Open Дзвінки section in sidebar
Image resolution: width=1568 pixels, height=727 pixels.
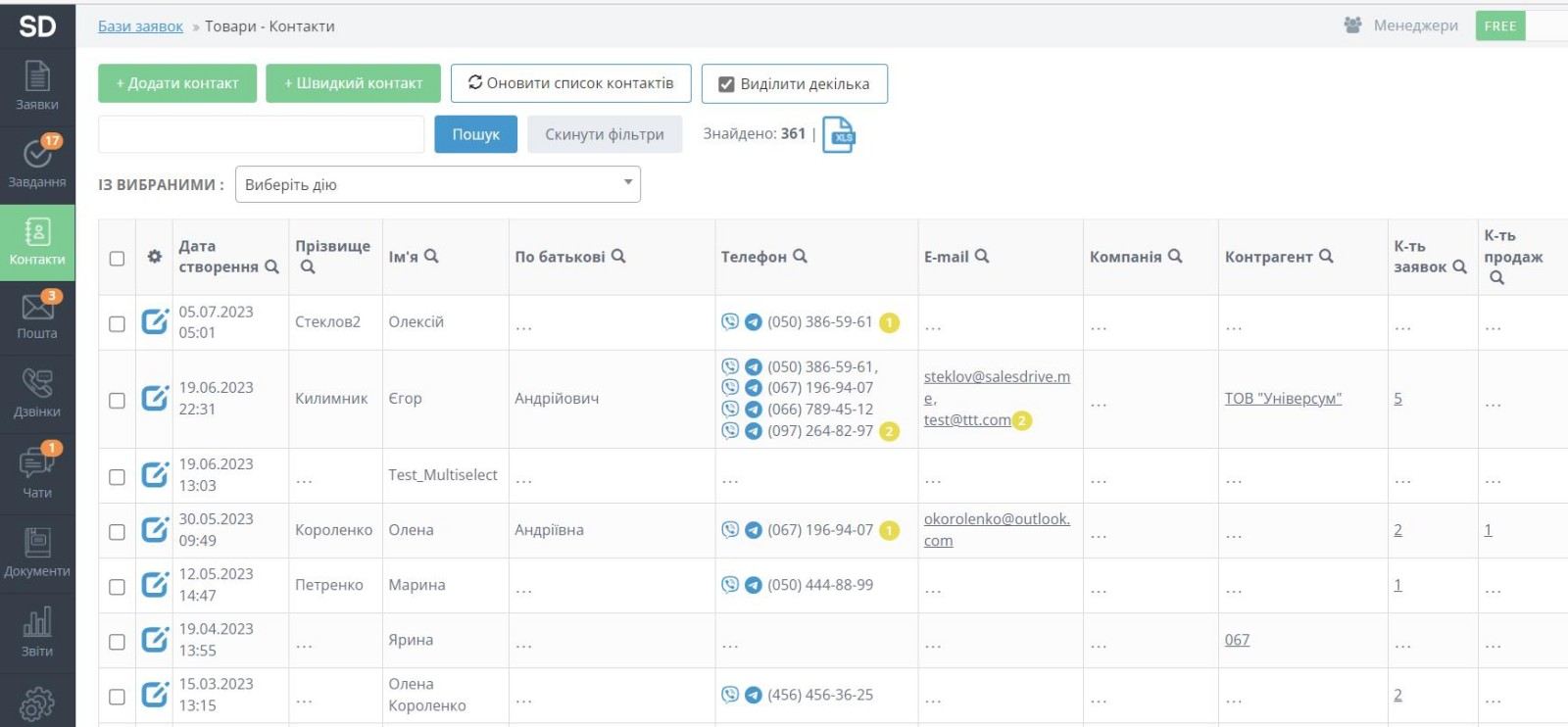[37, 394]
